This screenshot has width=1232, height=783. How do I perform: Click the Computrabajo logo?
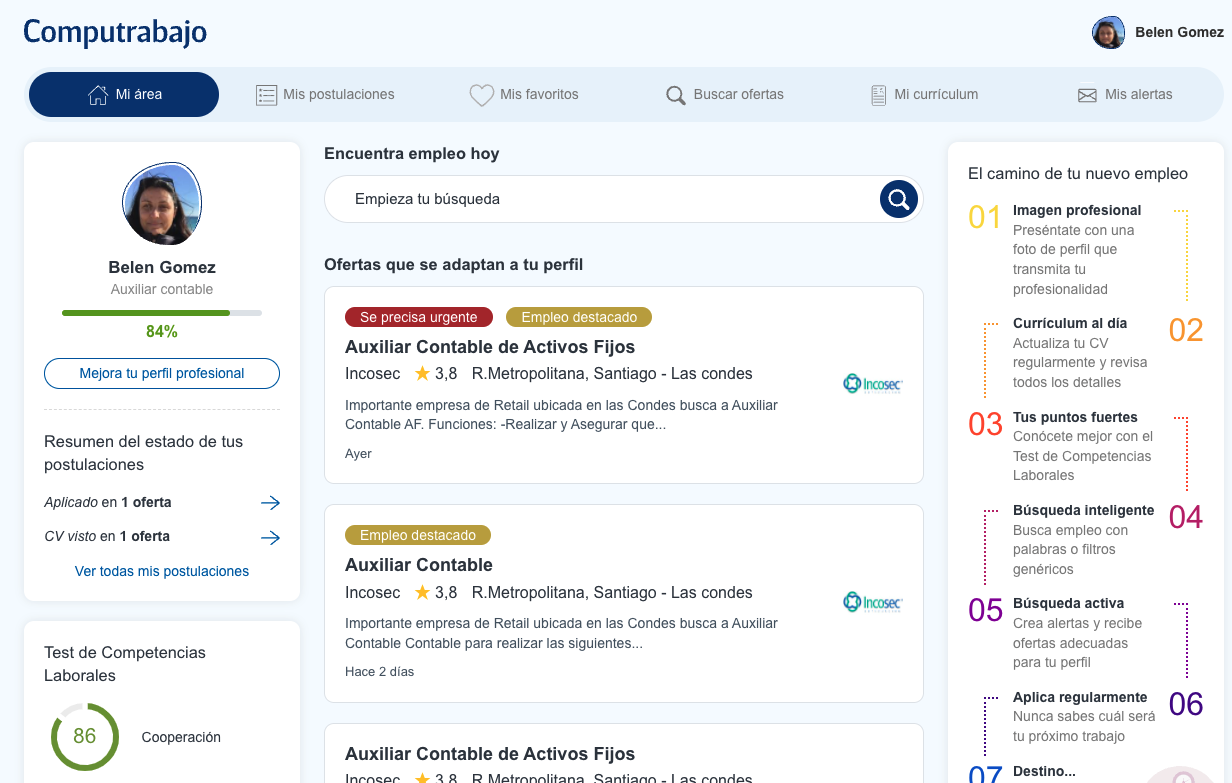click(115, 32)
